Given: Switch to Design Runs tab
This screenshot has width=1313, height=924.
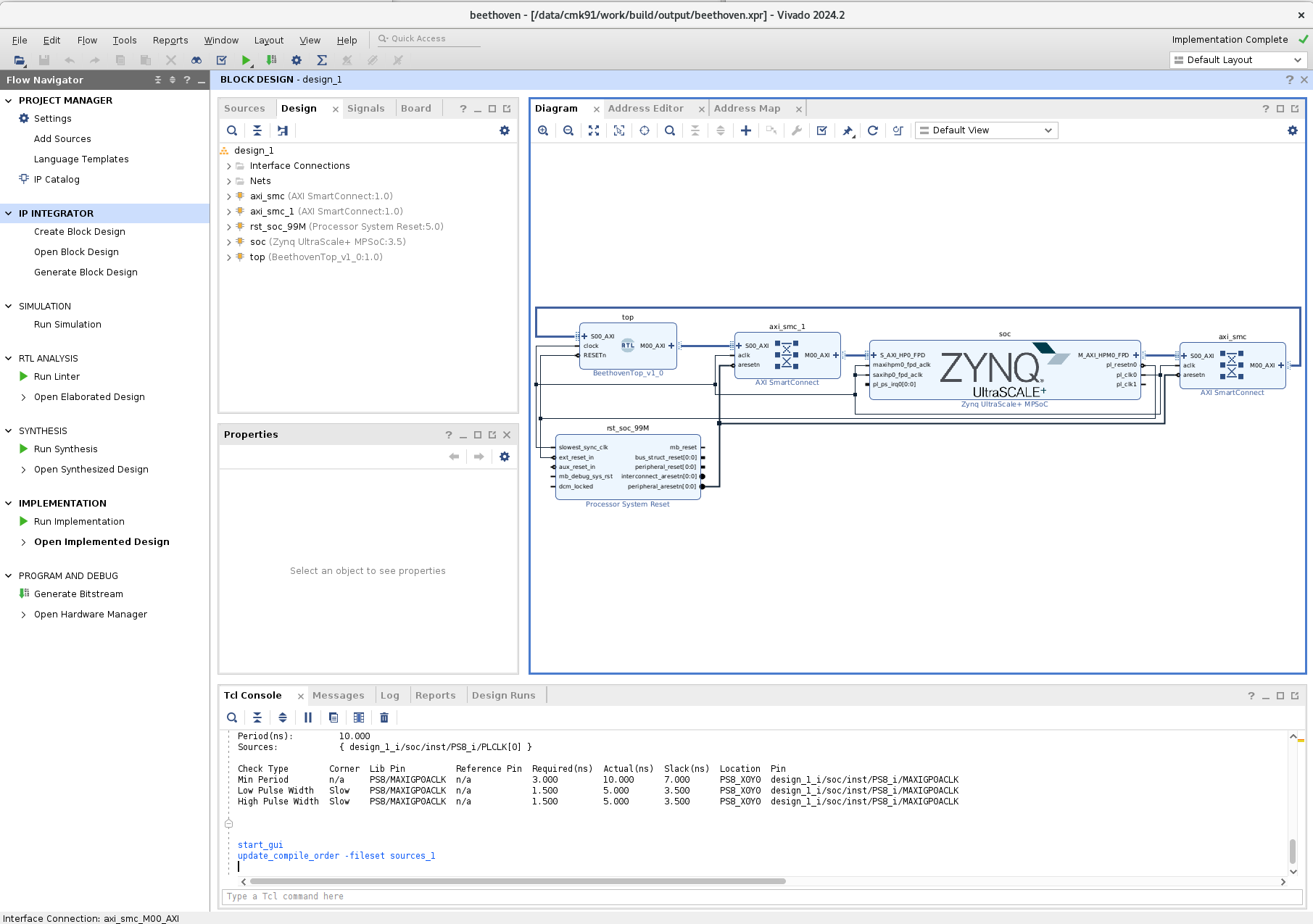Looking at the screenshot, I should coord(504,696).
